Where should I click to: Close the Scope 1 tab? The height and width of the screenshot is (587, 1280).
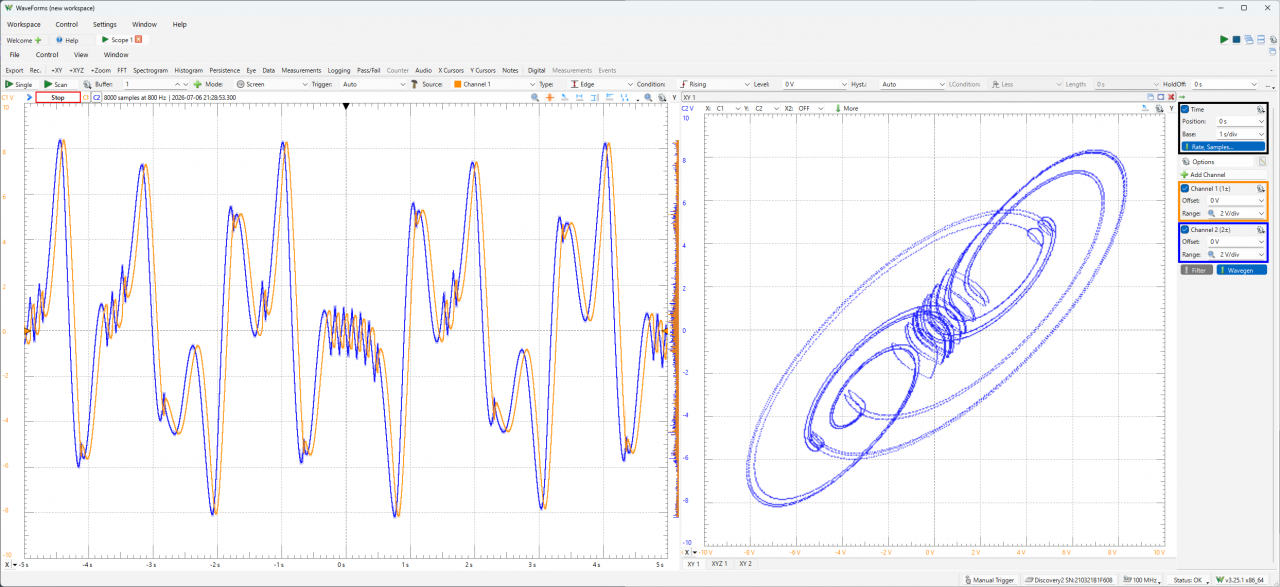[138, 39]
